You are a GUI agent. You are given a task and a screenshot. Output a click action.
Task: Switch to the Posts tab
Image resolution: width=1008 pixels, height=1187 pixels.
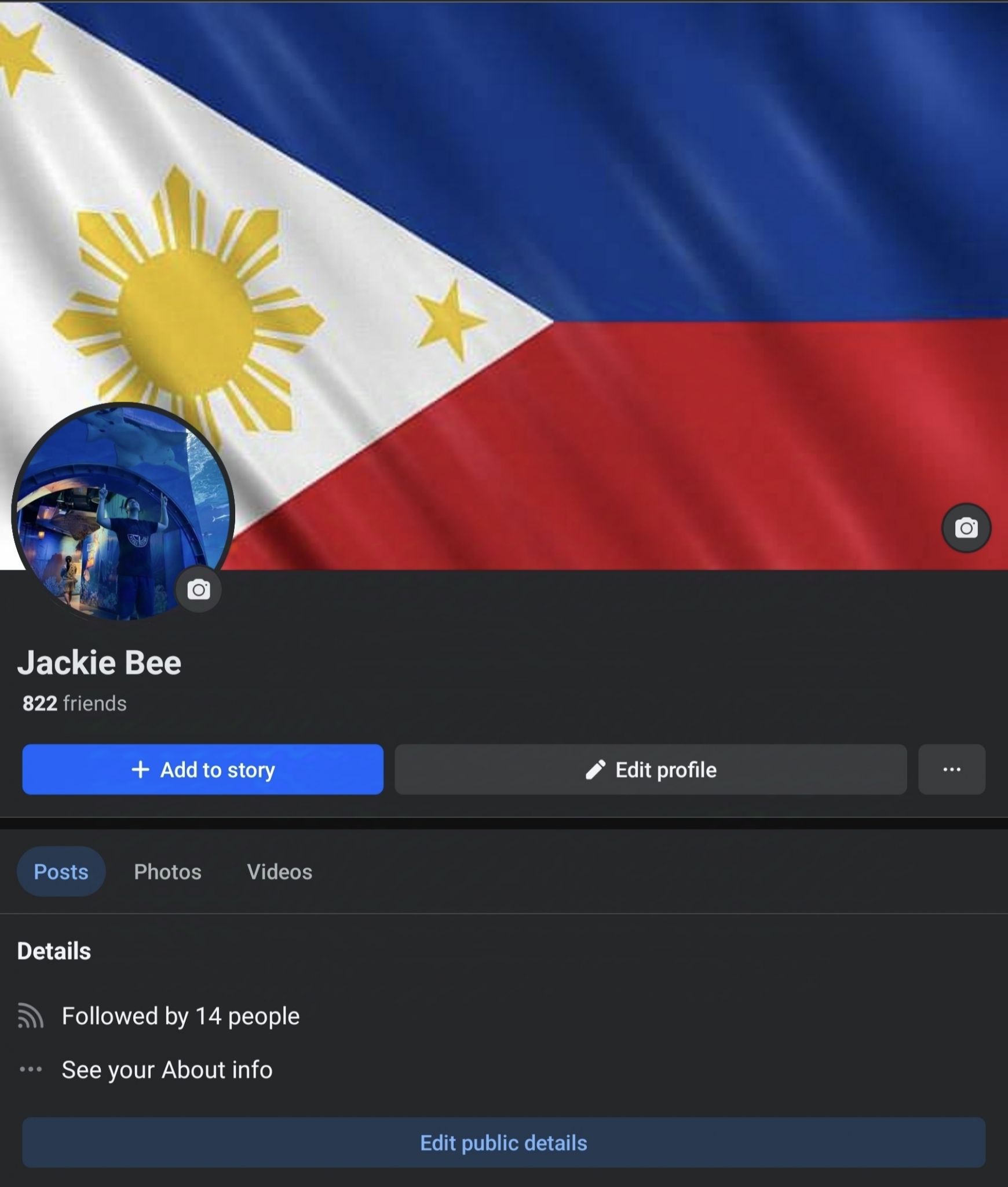[61, 871]
